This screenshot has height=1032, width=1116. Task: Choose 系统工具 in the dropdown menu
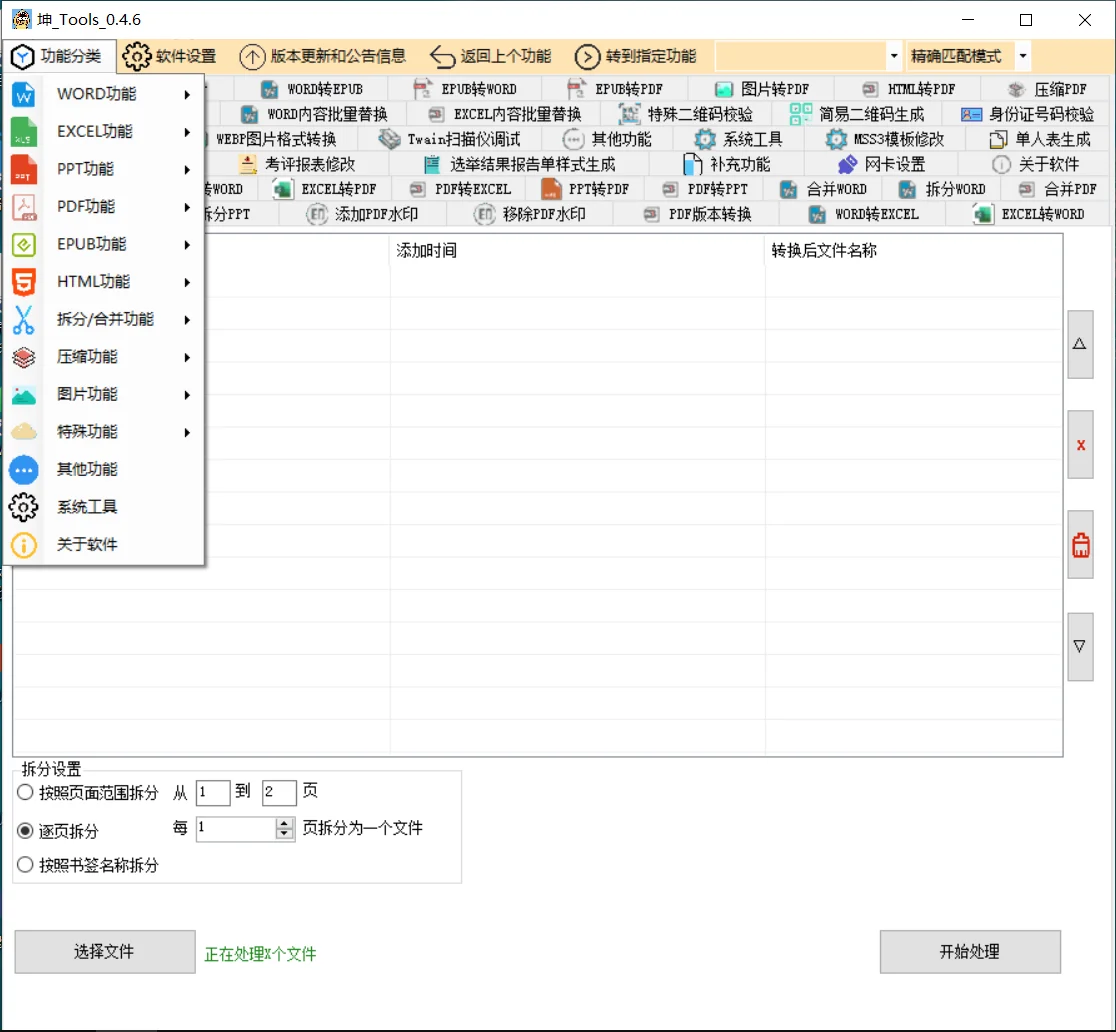click(104, 507)
